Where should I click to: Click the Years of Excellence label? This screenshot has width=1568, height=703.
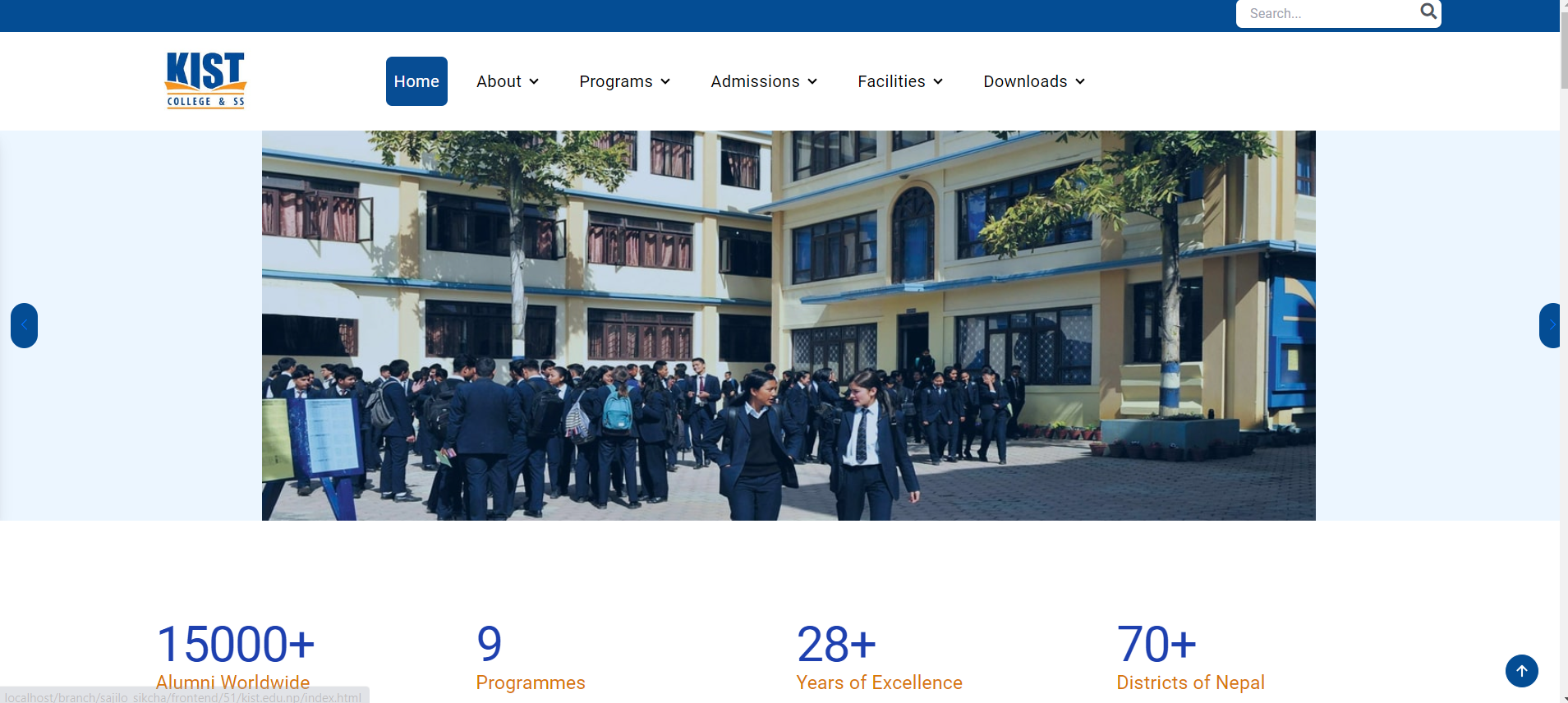pyautogui.click(x=879, y=682)
